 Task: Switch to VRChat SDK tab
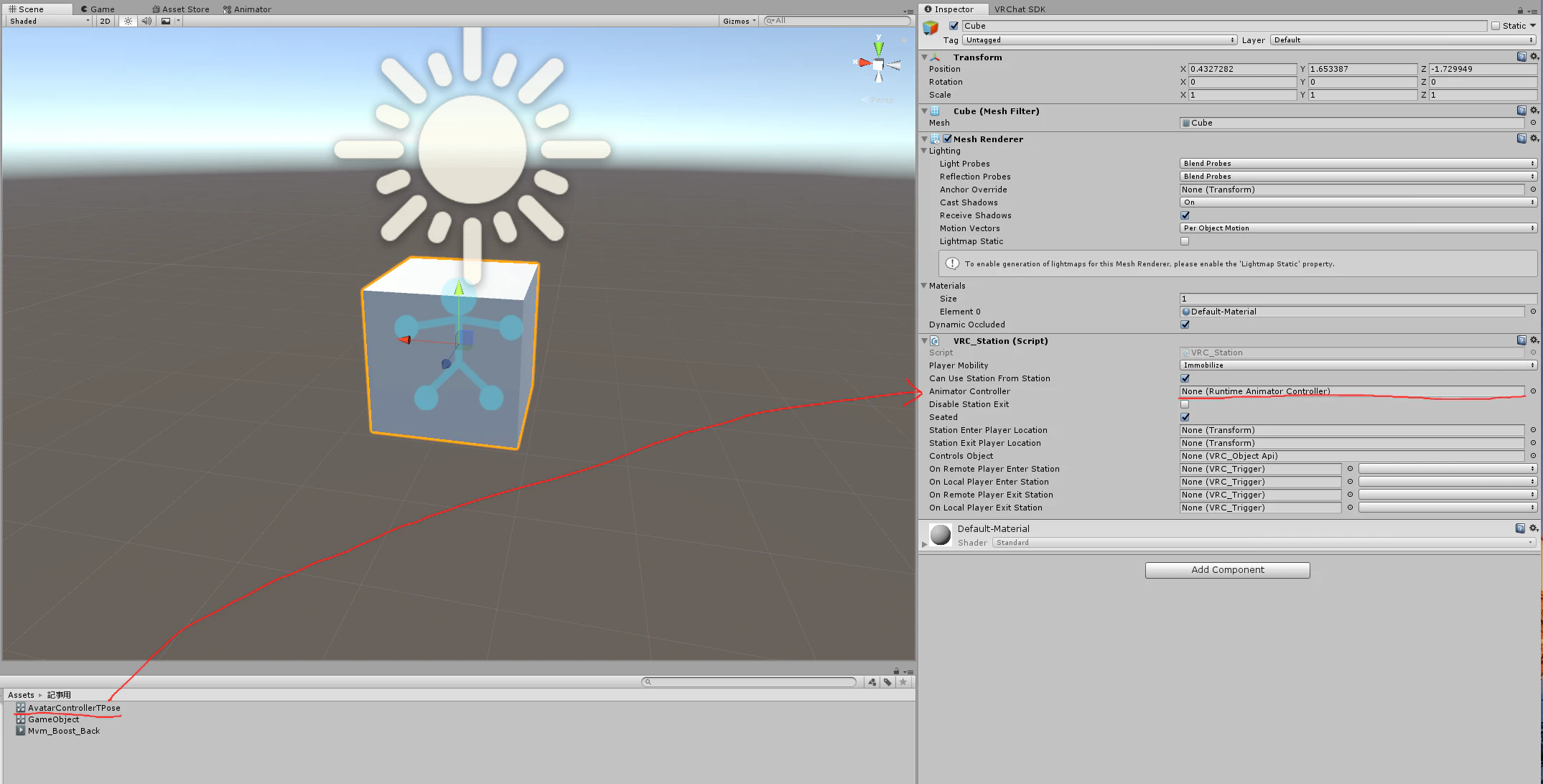pyautogui.click(x=1020, y=9)
